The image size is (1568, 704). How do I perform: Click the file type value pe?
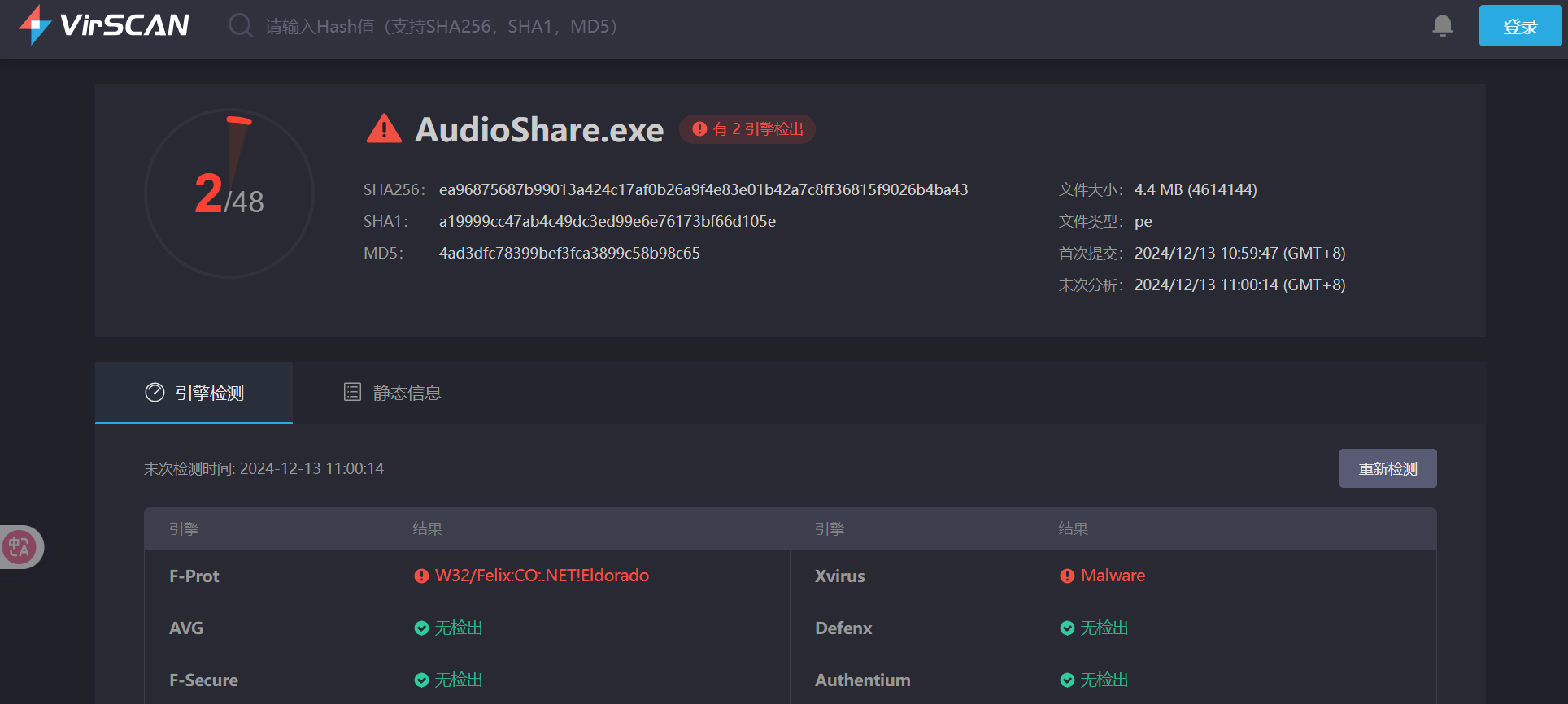click(1143, 221)
